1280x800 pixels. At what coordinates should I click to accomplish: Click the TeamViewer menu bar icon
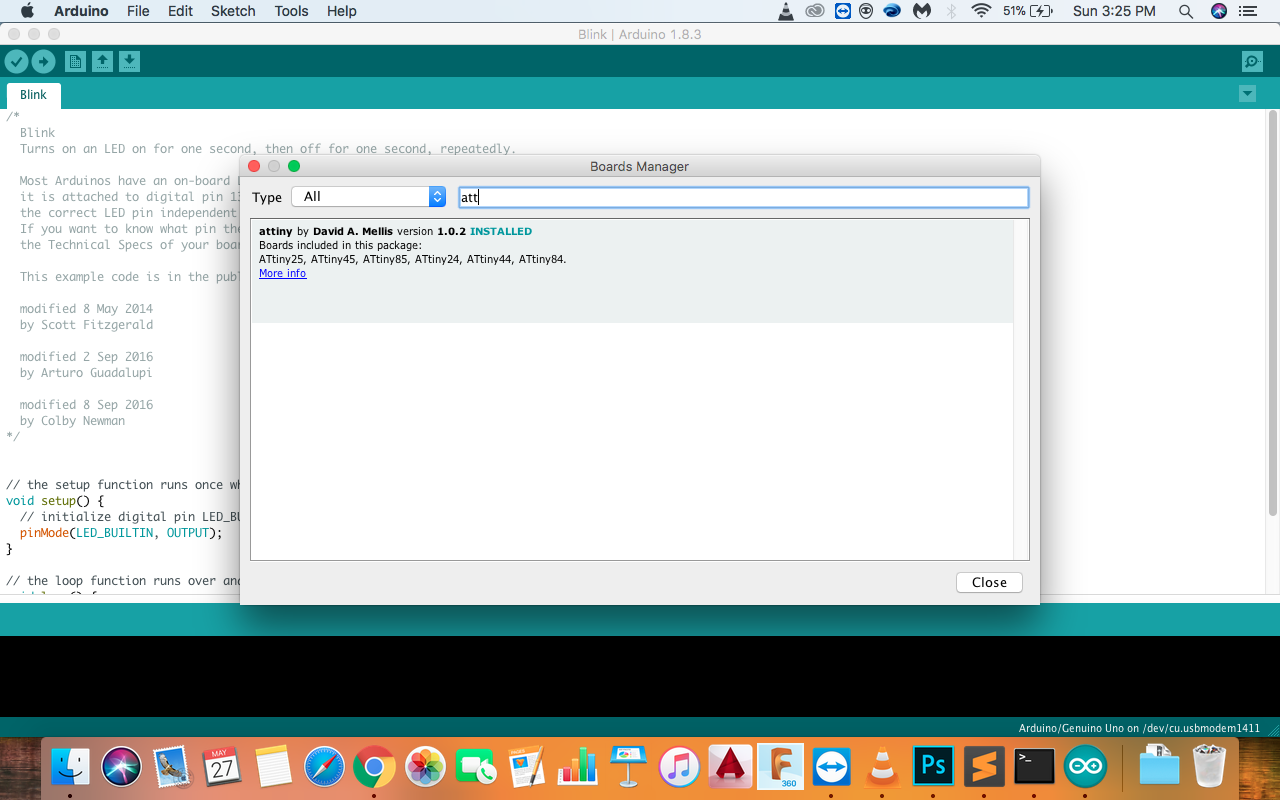click(x=843, y=11)
